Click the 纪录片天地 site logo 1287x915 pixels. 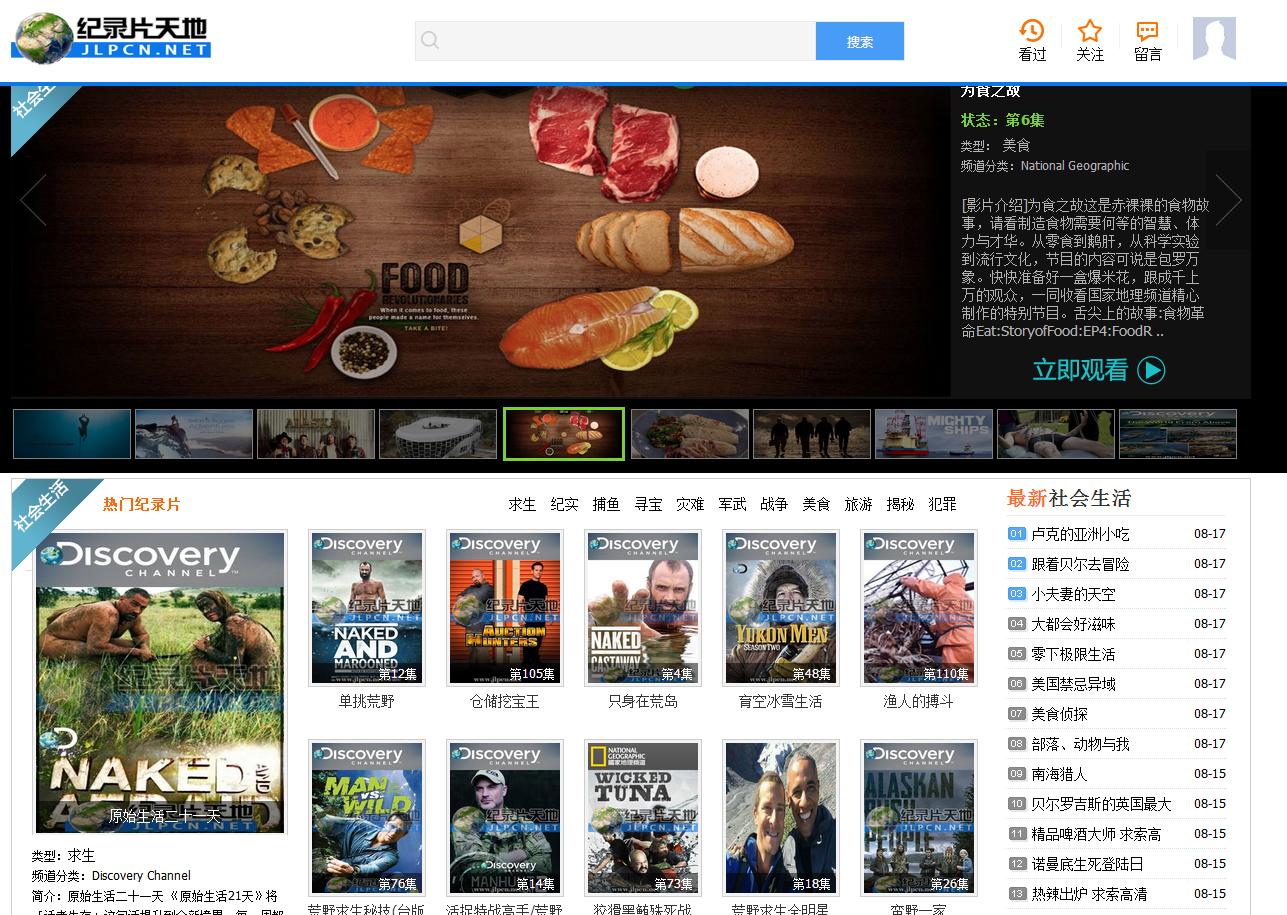click(111, 37)
